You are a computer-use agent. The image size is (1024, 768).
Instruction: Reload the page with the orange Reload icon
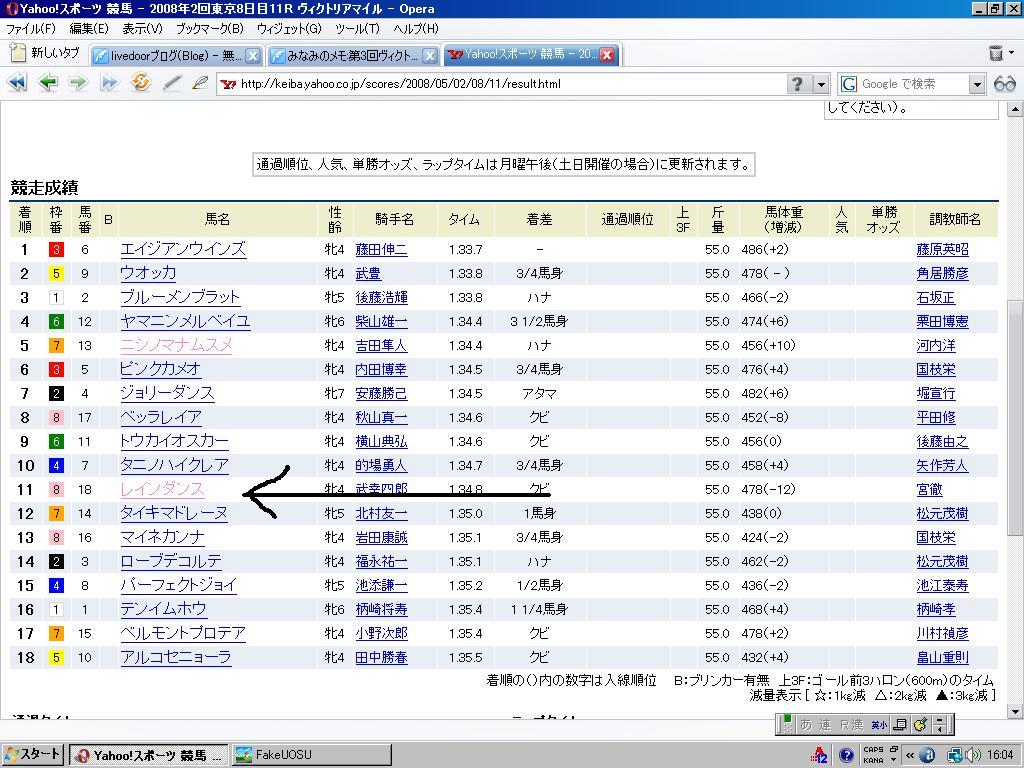[140, 83]
